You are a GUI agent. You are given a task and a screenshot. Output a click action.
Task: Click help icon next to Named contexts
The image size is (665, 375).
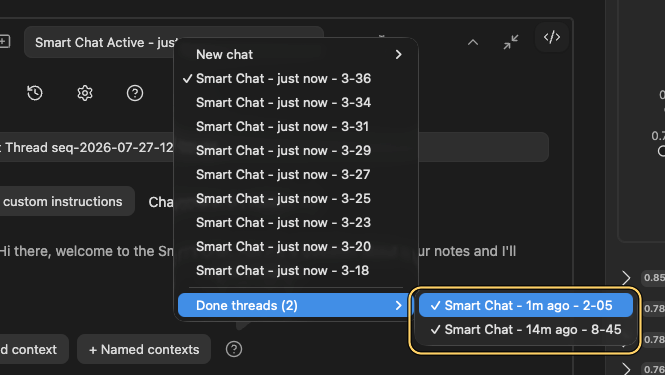(x=234, y=349)
